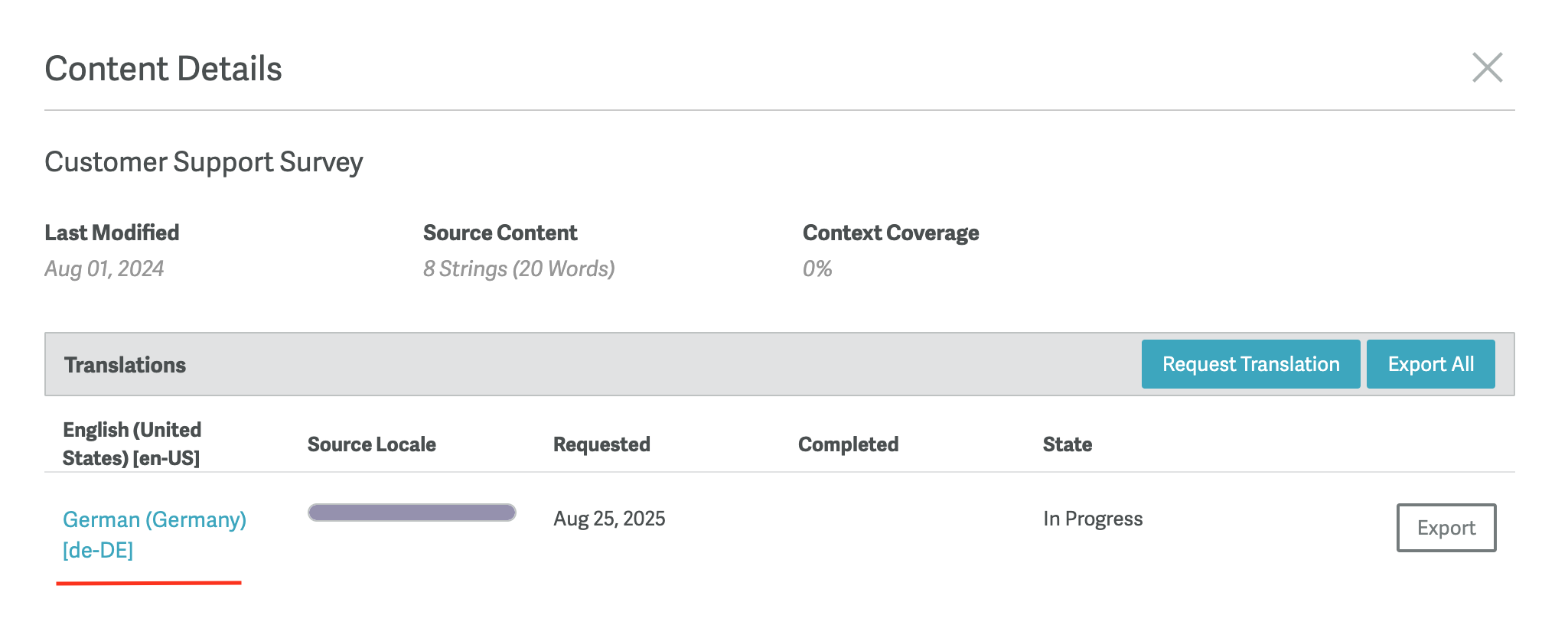Click the German translation progress bar

coord(412,512)
